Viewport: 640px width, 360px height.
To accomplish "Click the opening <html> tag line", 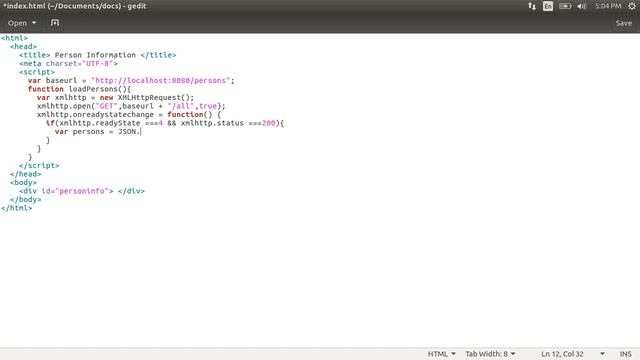I will [15, 38].
